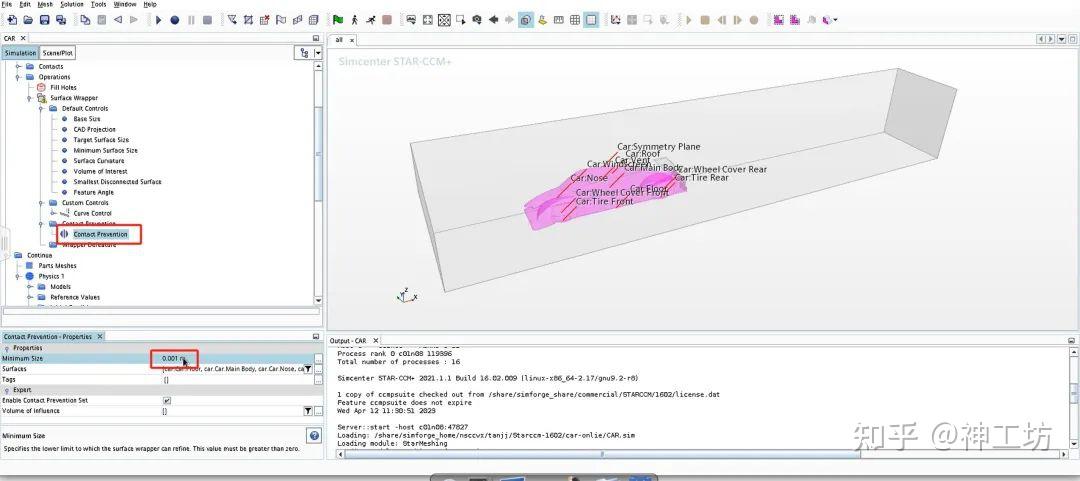The width and height of the screenshot is (1080, 481).
Task: Expand the Models folder under Physics 1
Action: tap(30, 287)
